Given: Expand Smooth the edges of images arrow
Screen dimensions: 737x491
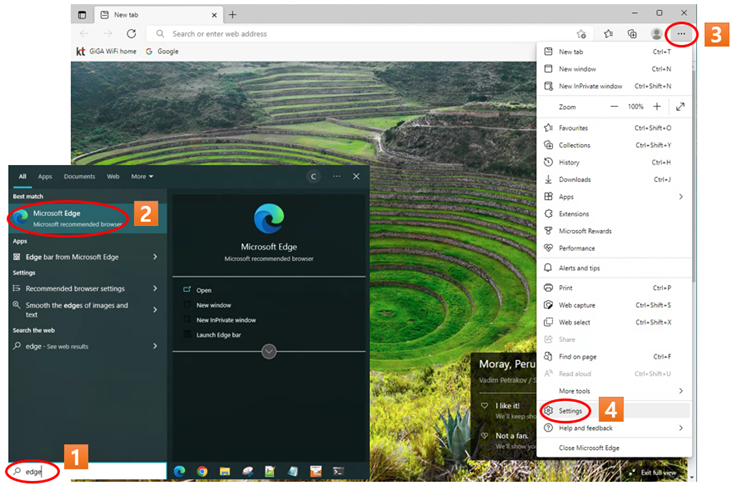Looking at the screenshot, I should click(155, 310).
